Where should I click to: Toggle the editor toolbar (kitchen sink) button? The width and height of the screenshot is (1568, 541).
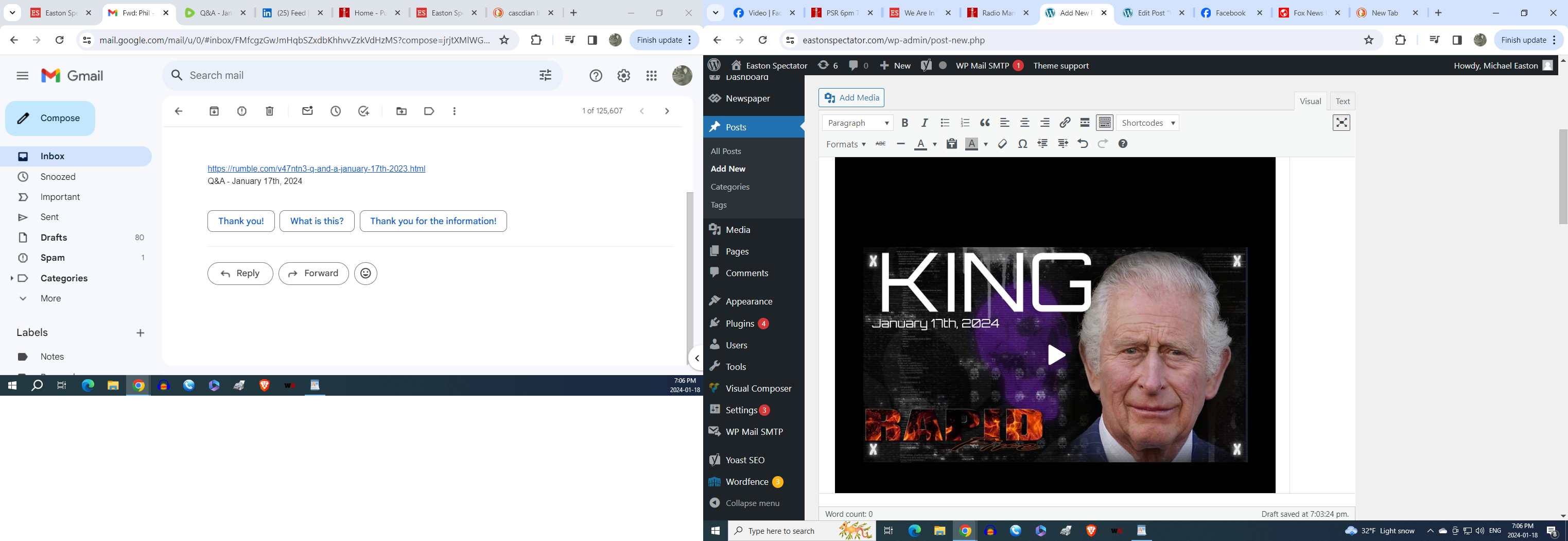tap(1104, 123)
